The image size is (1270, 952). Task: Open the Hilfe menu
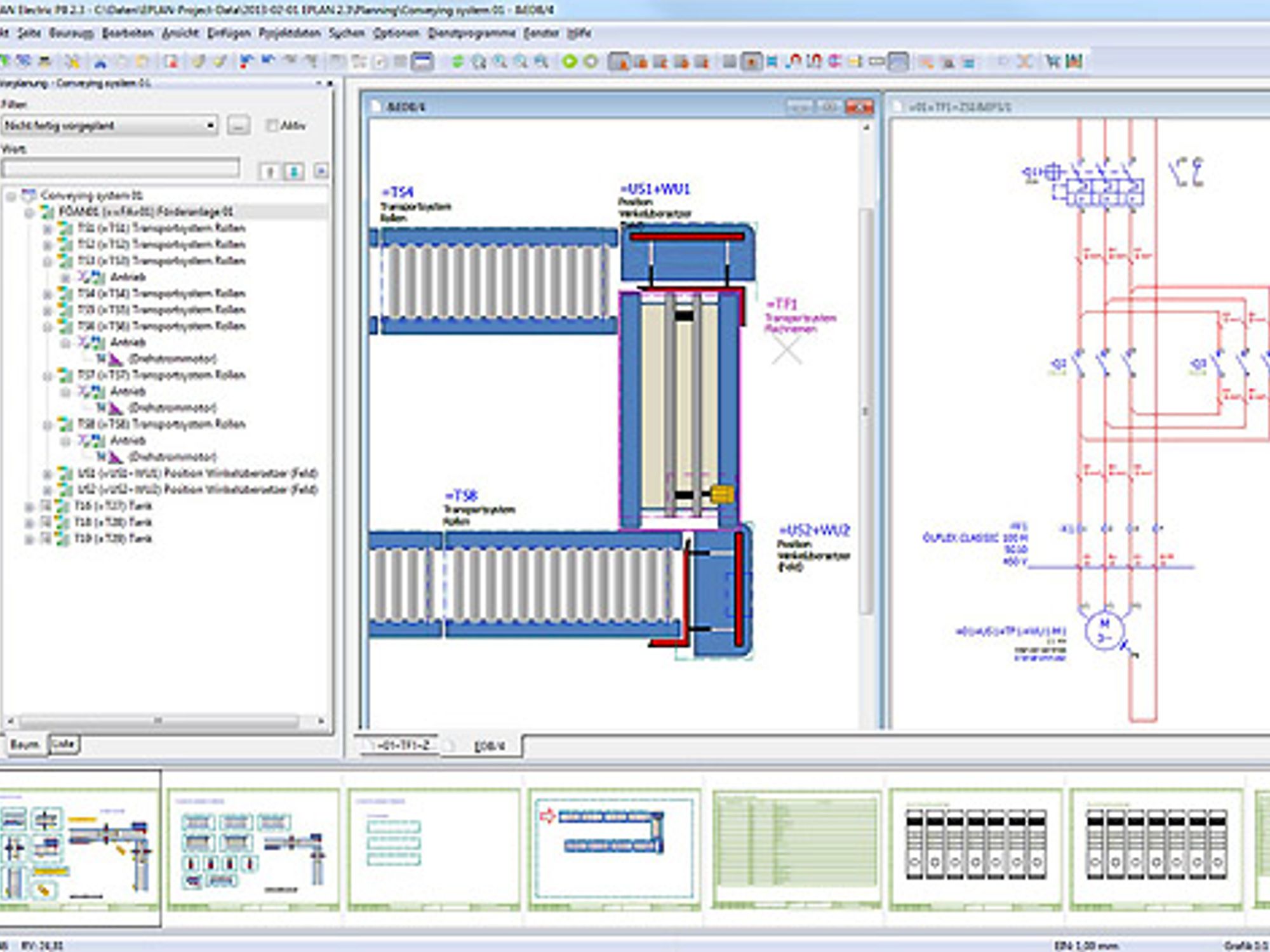(x=578, y=32)
